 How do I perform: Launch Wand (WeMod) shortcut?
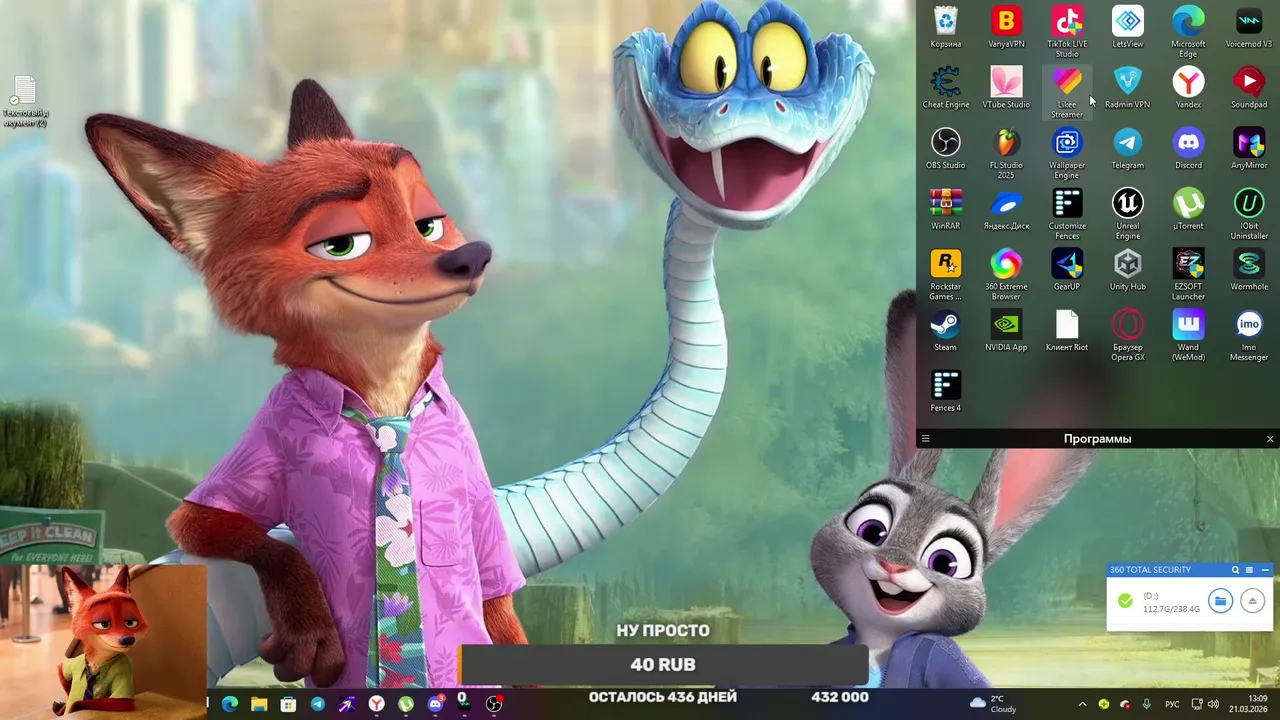(x=1188, y=335)
